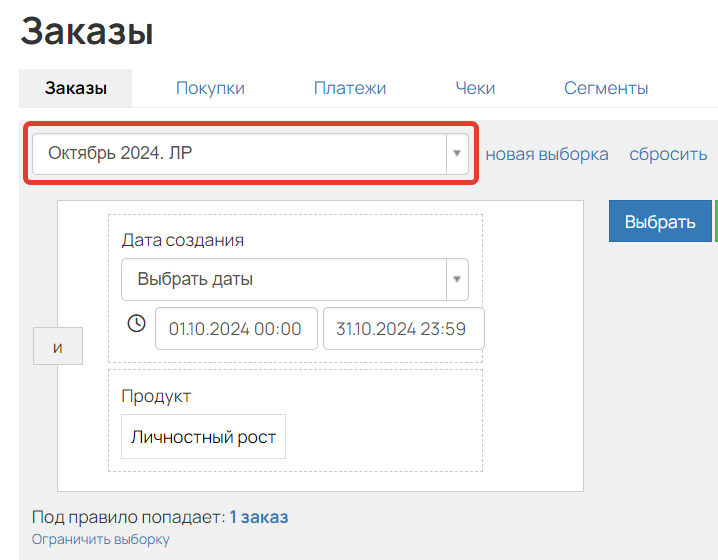Click the end date field 31.10.2024 23:59
This screenshot has width=718, height=560.
point(403,329)
